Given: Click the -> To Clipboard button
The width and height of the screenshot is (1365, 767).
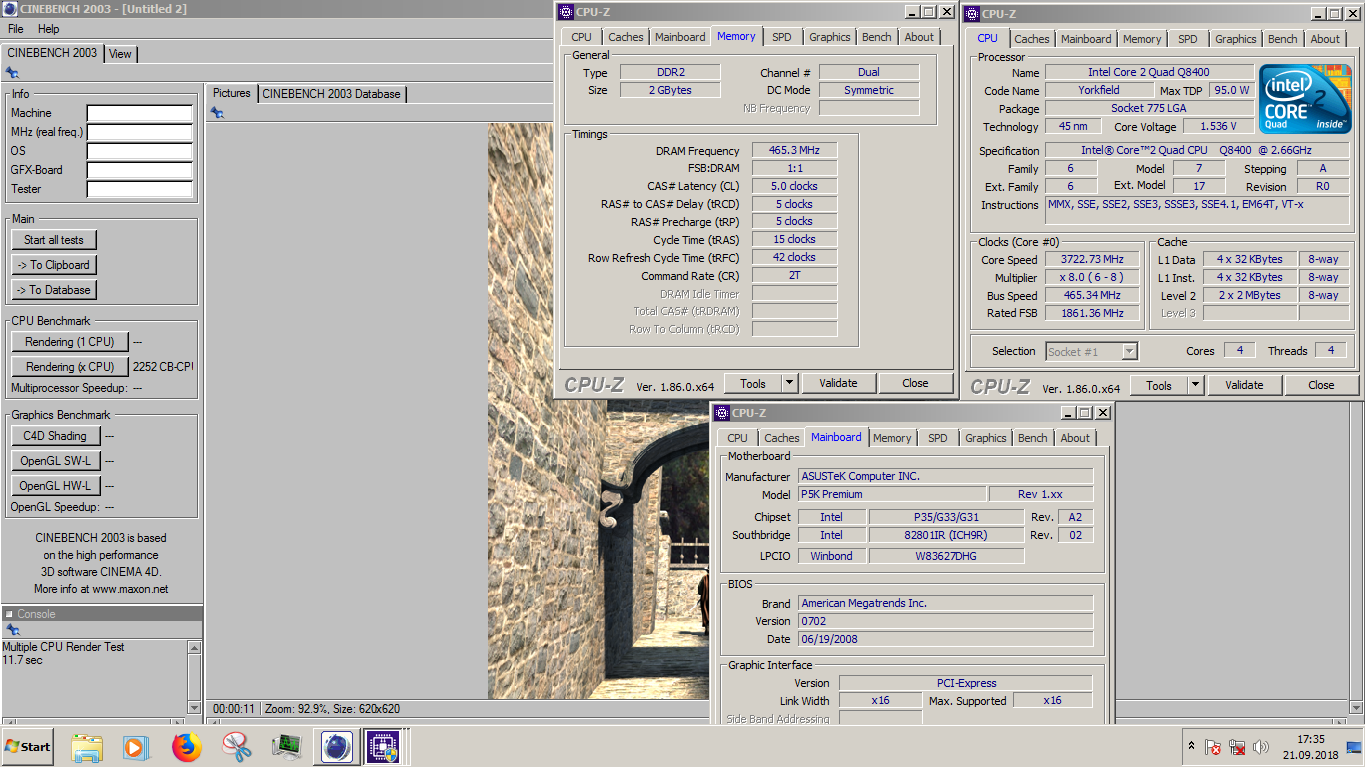Looking at the screenshot, I should tap(54, 265).
